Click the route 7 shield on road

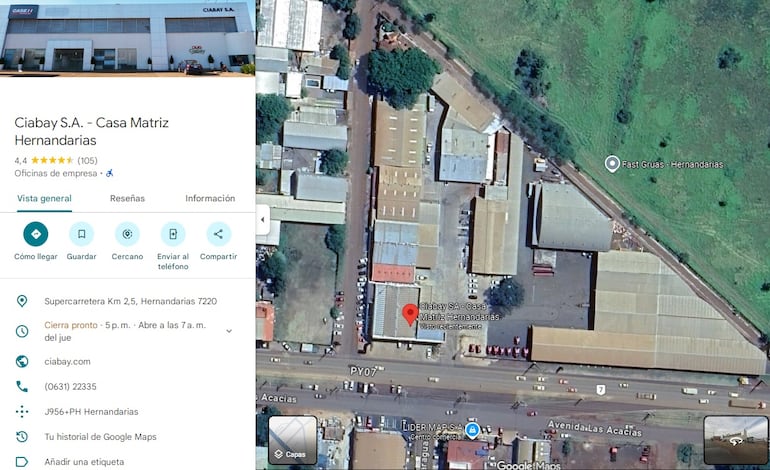(601, 389)
